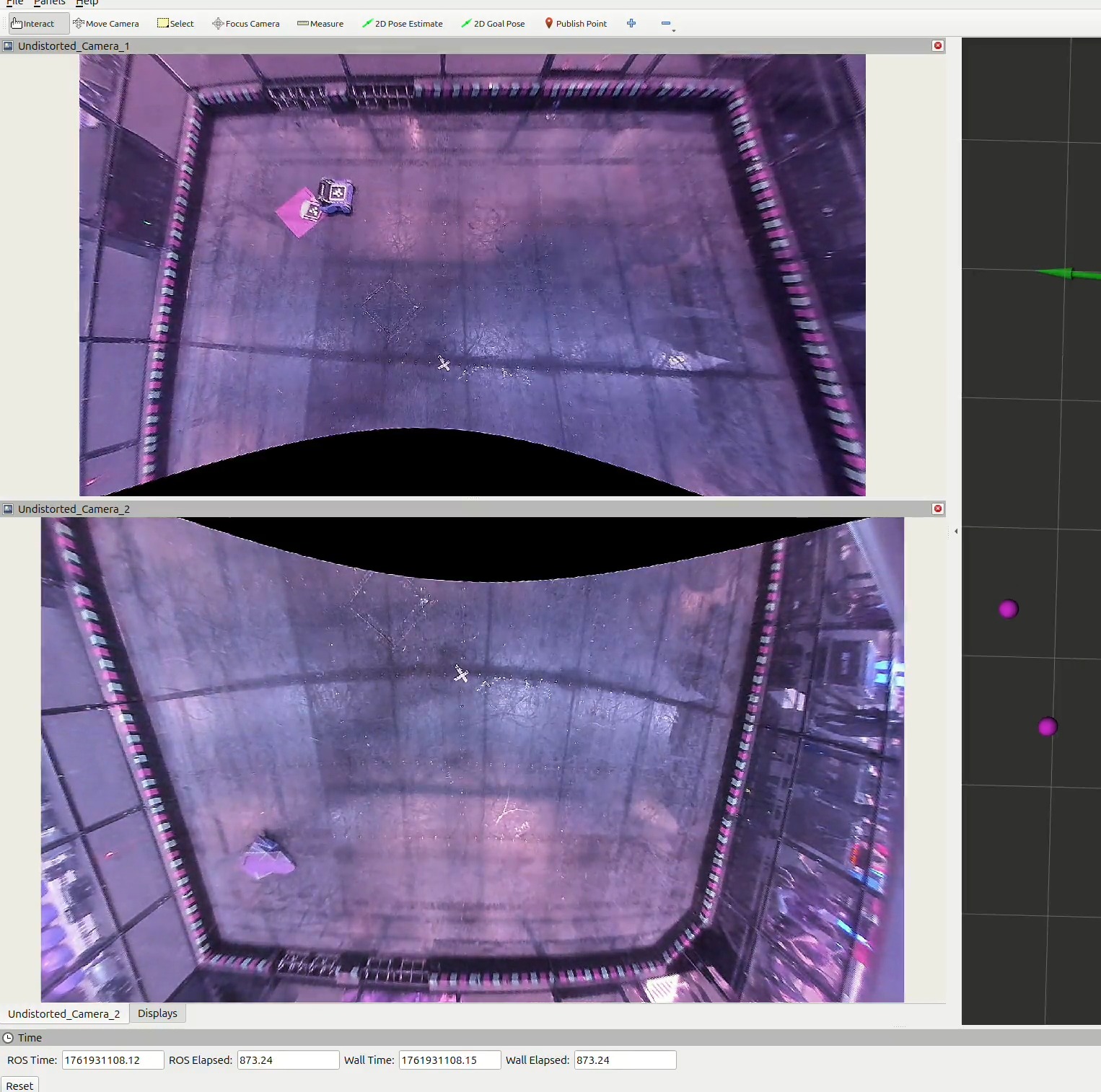The width and height of the screenshot is (1101, 1092).
Task: Switch to the Undistorted_Camera_2 tab
Action: [64, 1013]
